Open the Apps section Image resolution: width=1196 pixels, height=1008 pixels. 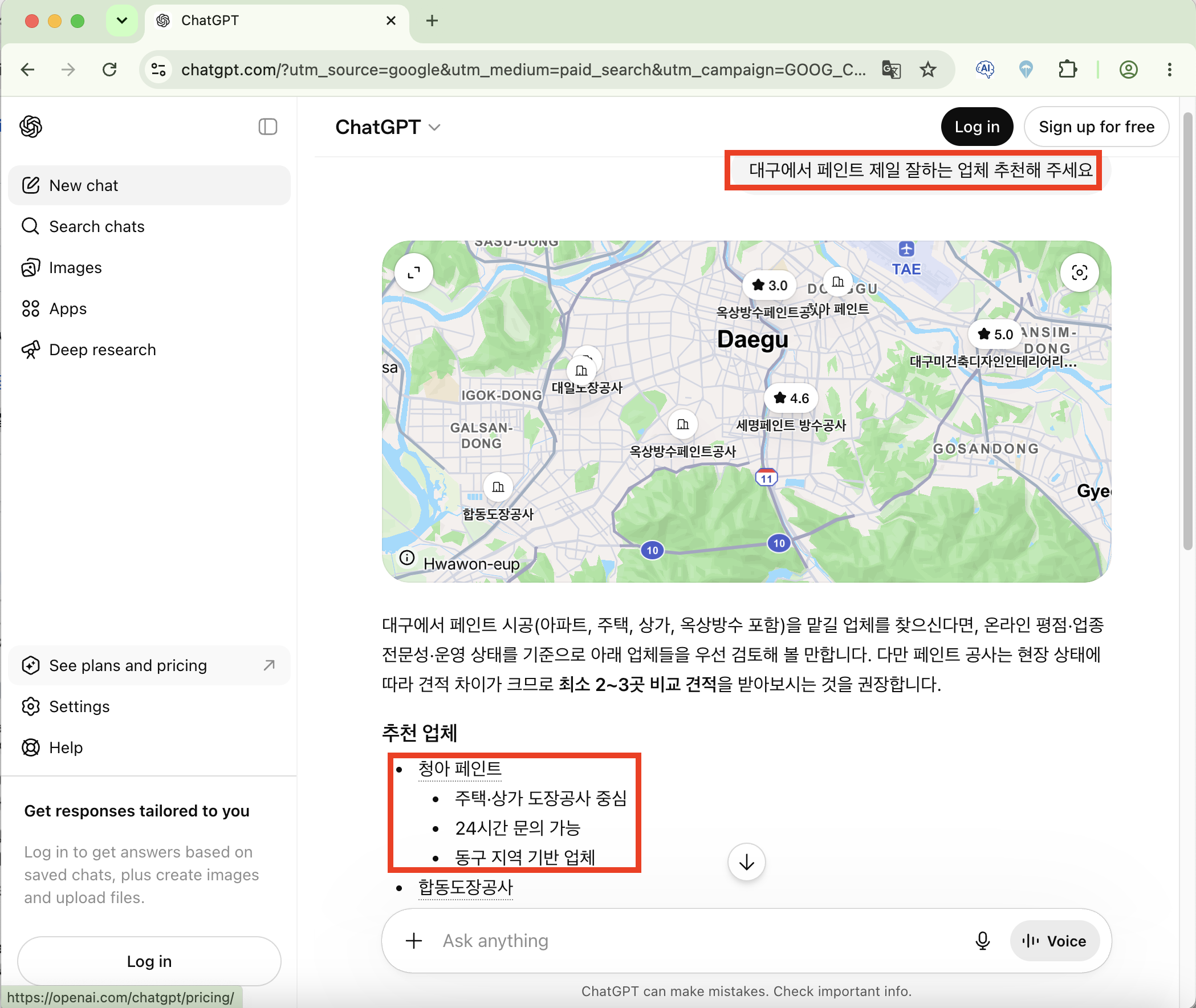[149, 308]
